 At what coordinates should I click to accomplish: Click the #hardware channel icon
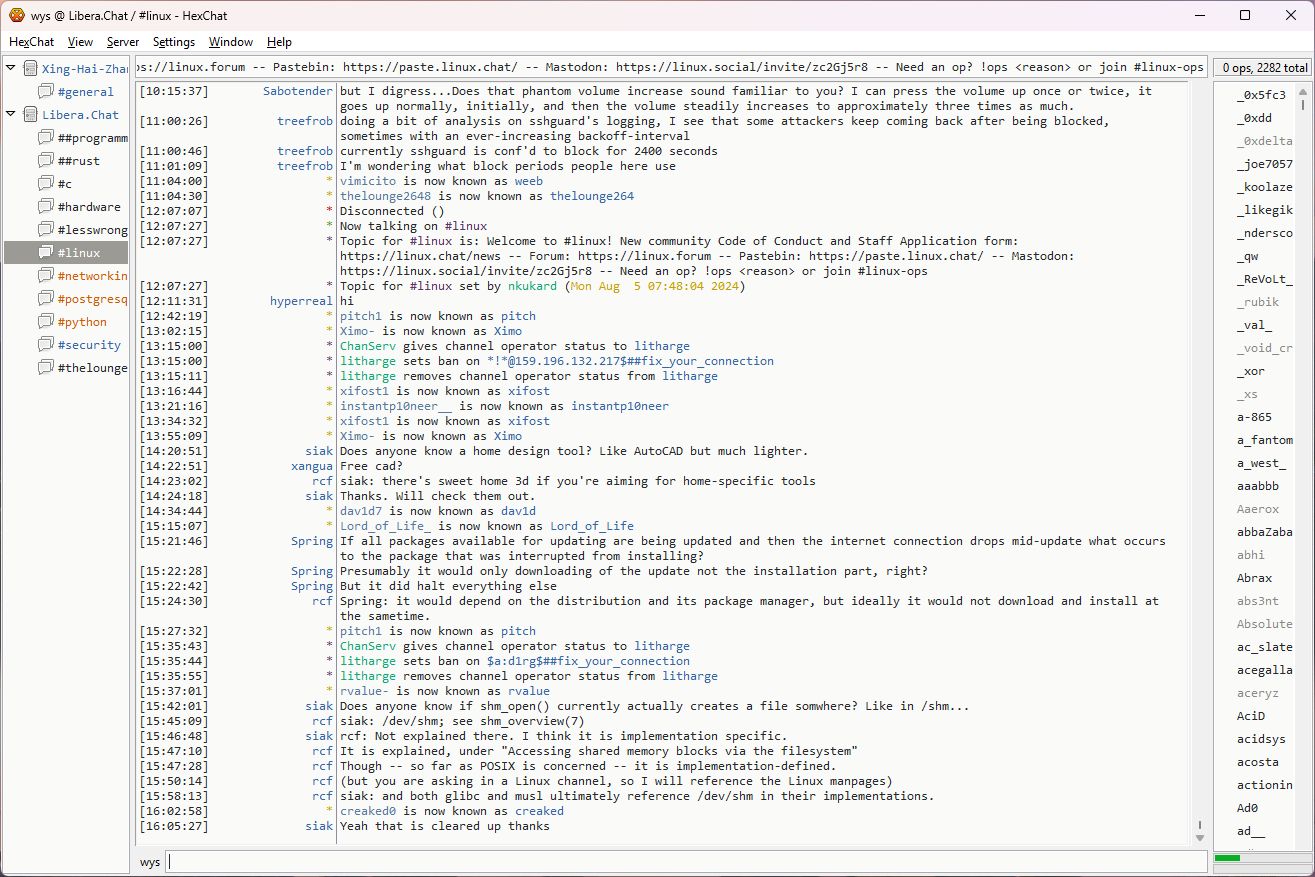coord(46,207)
